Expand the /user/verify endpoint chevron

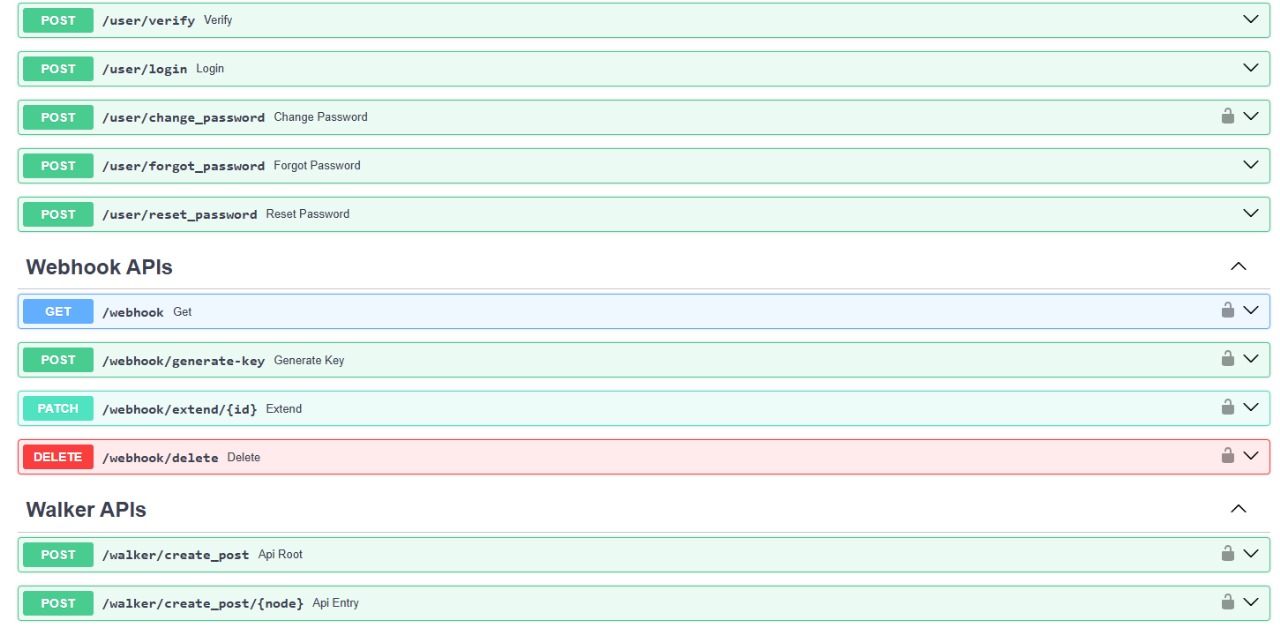pos(1249,20)
